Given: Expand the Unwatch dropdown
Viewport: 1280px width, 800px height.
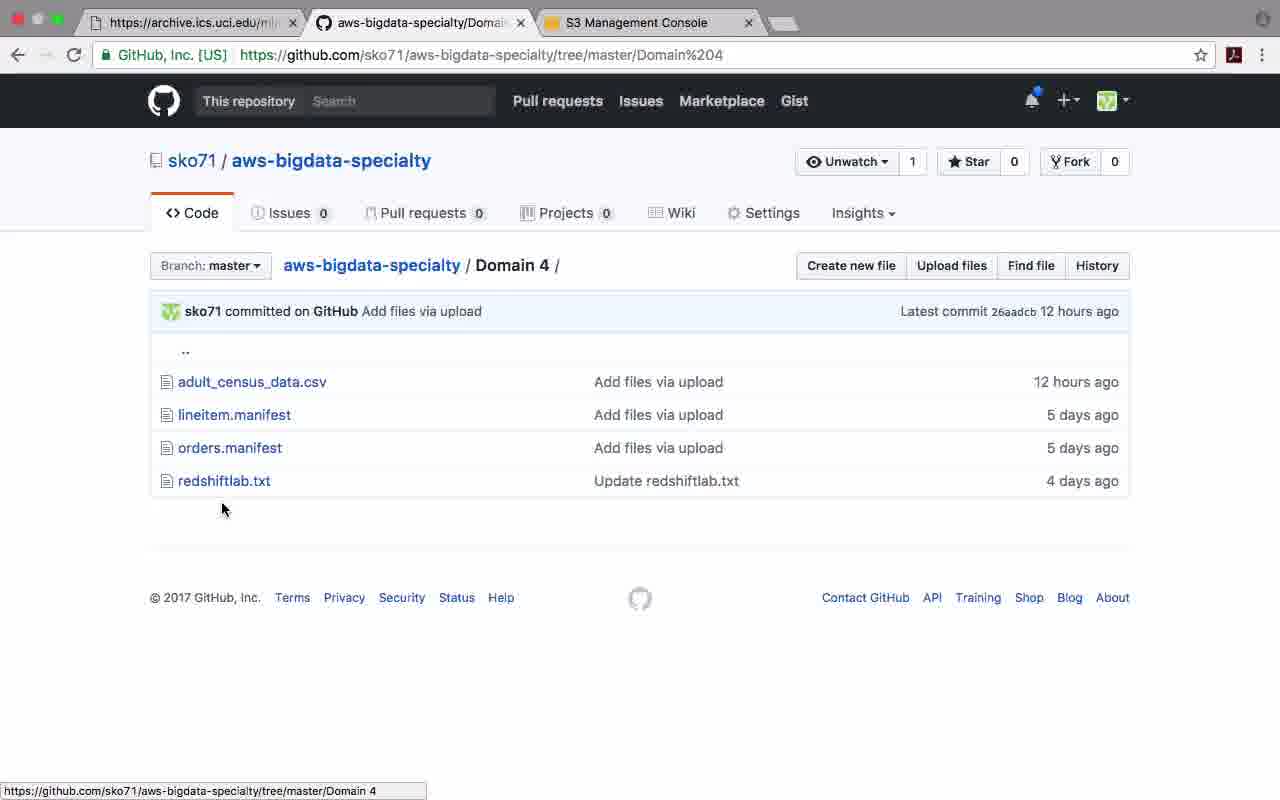Looking at the screenshot, I should 847,162.
